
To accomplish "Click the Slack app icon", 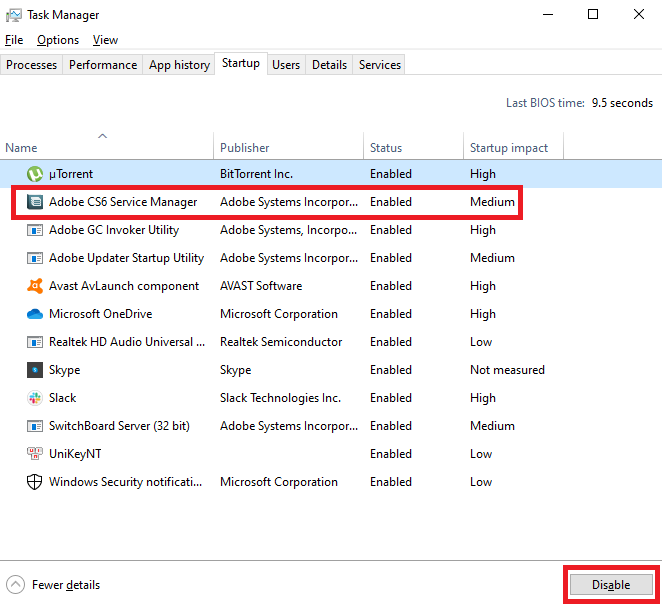I will [x=35, y=398].
